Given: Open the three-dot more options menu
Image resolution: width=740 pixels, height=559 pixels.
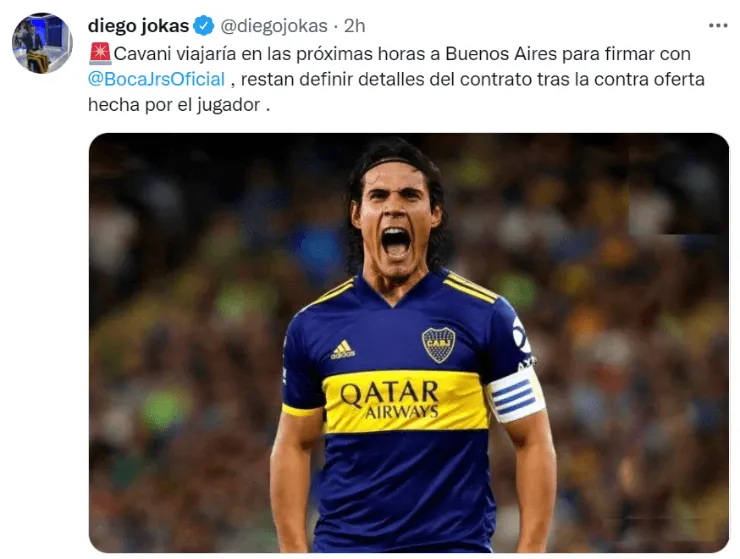Looking at the screenshot, I should point(718,25).
